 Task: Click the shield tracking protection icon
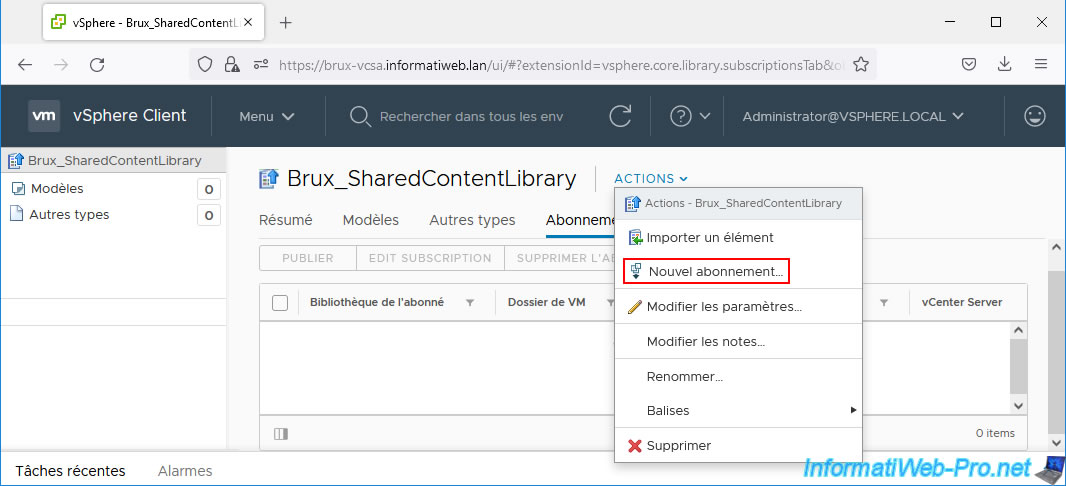coord(205,65)
